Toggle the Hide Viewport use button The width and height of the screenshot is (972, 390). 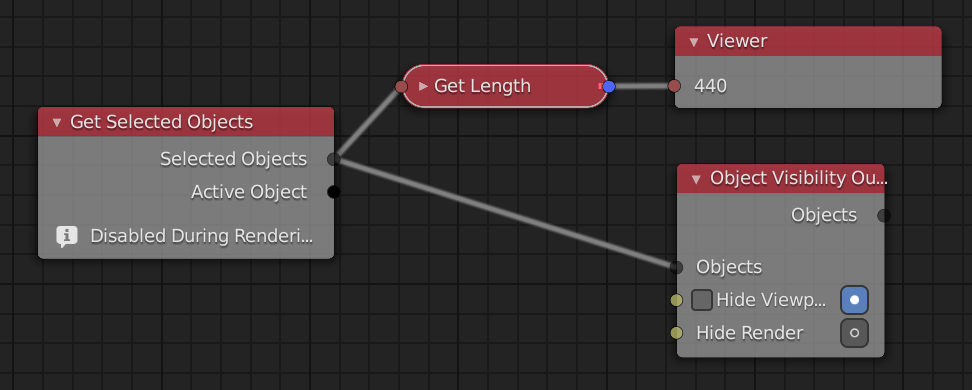(x=854, y=300)
